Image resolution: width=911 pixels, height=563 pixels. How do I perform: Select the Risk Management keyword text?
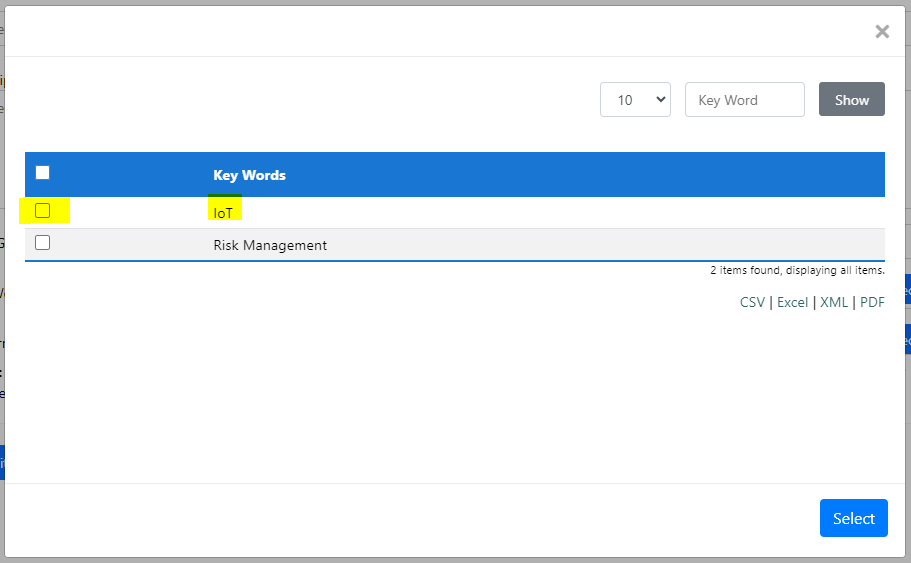(x=270, y=245)
